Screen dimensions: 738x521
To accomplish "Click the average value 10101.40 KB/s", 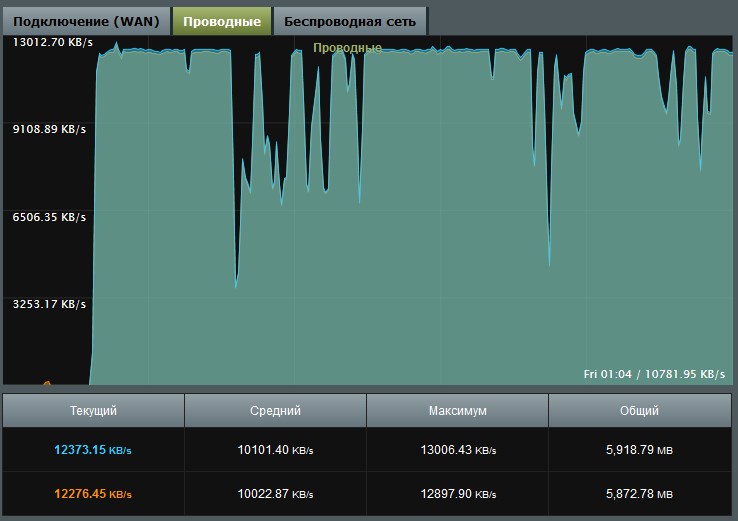I will tap(275, 450).
